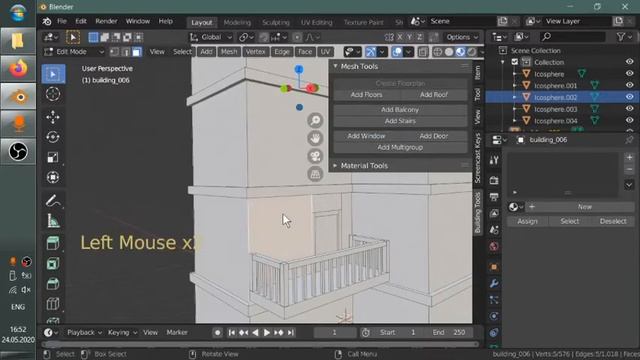Viewport: 640px width, 360px height.
Task: Enable vertex select mode
Action: coord(114,52)
